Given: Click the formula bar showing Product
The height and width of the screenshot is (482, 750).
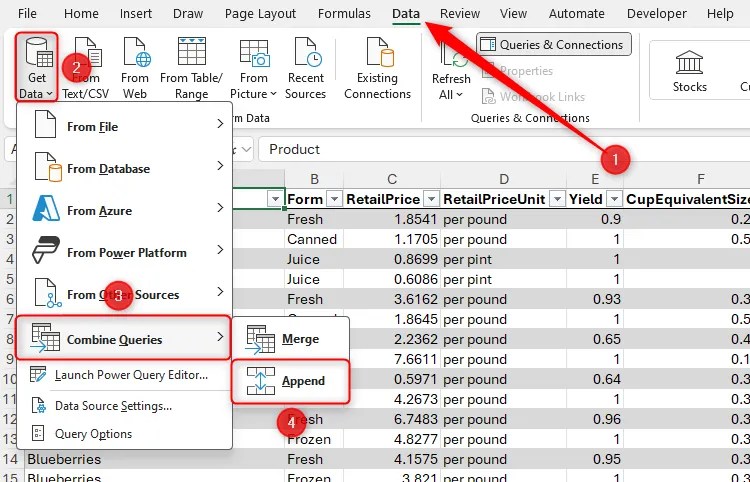Looking at the screenshot, I should (x=505, y=150).
